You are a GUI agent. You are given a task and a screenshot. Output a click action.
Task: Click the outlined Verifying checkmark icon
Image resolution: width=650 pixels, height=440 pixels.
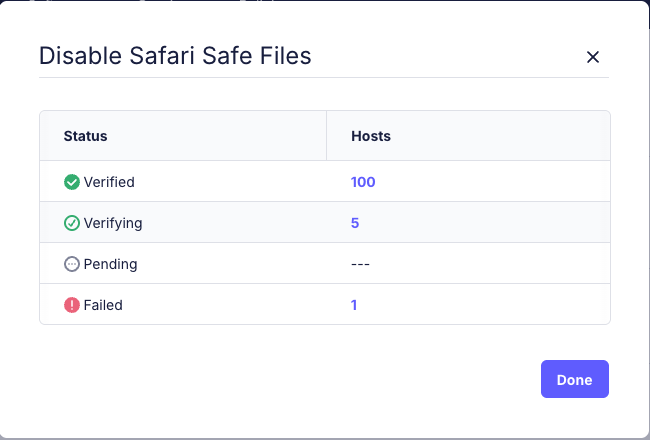pyautogui.click(x=72, y=223)
